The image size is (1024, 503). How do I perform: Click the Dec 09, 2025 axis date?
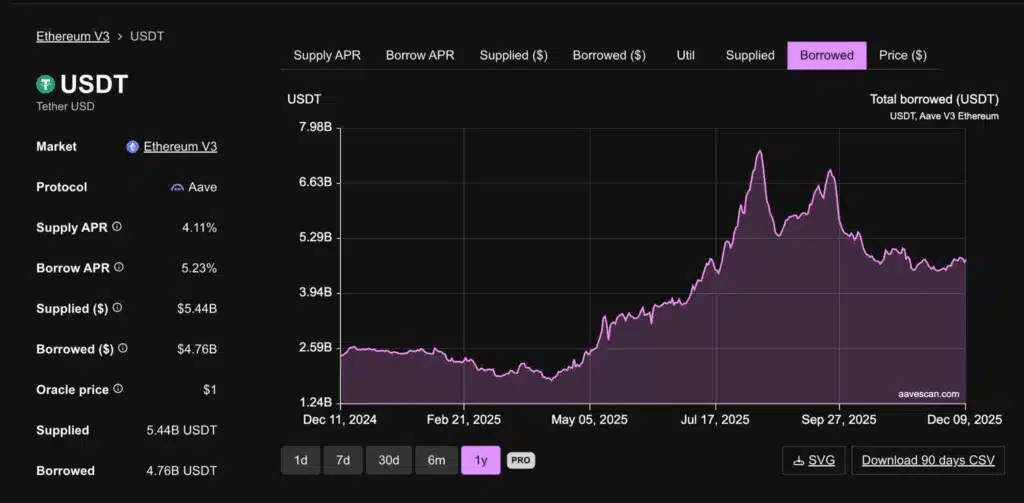coord(965,420)
